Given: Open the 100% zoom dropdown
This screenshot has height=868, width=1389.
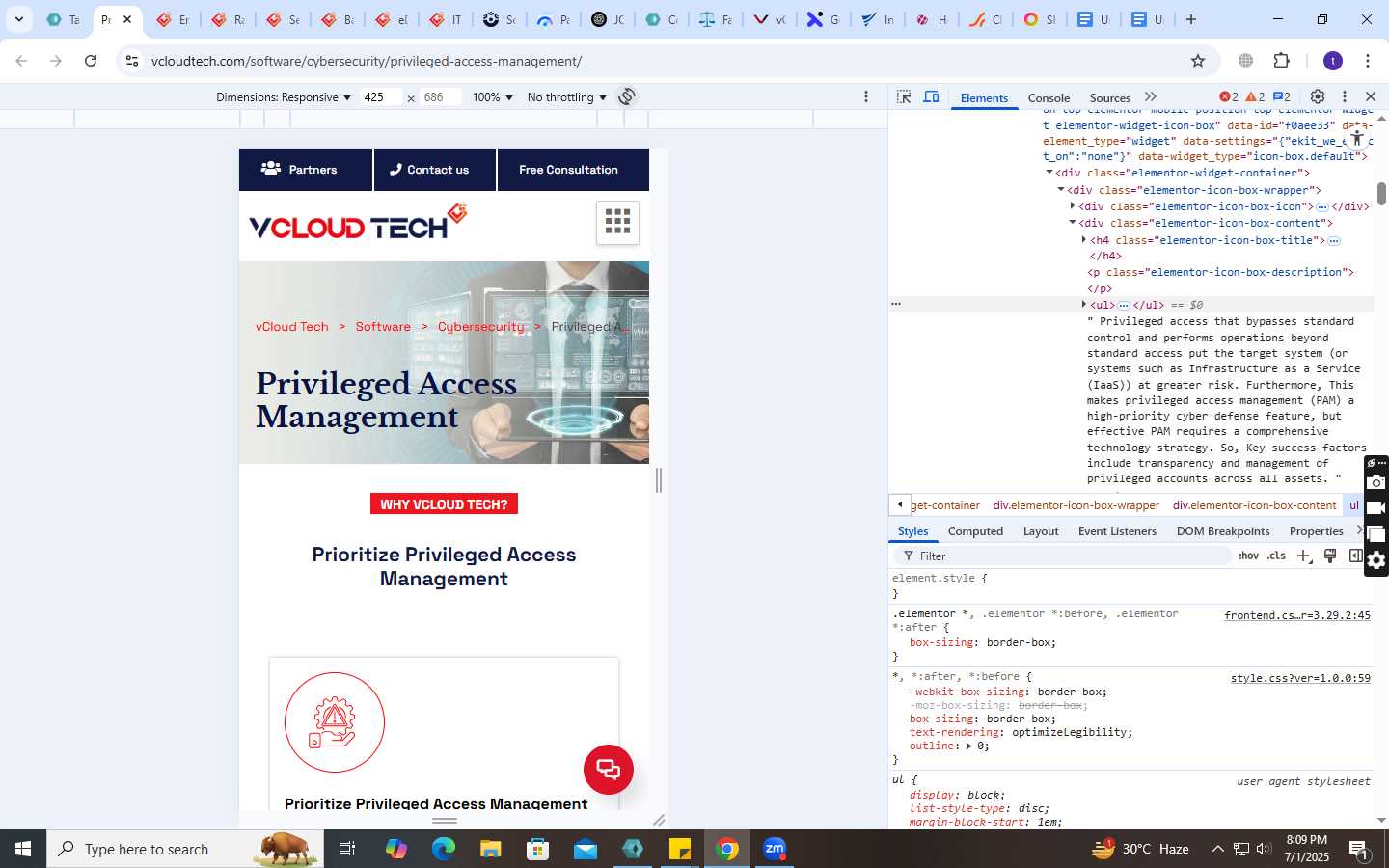Looking at the screenshot, I should click(x=492, y=97).
